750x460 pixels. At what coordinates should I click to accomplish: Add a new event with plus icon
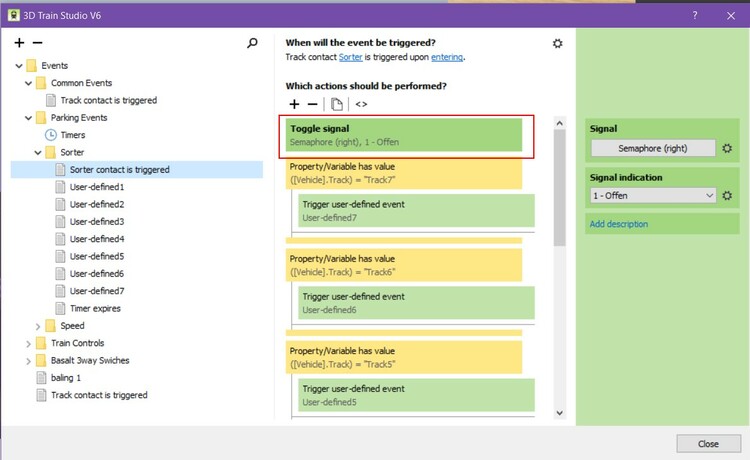tap(19, 43)
